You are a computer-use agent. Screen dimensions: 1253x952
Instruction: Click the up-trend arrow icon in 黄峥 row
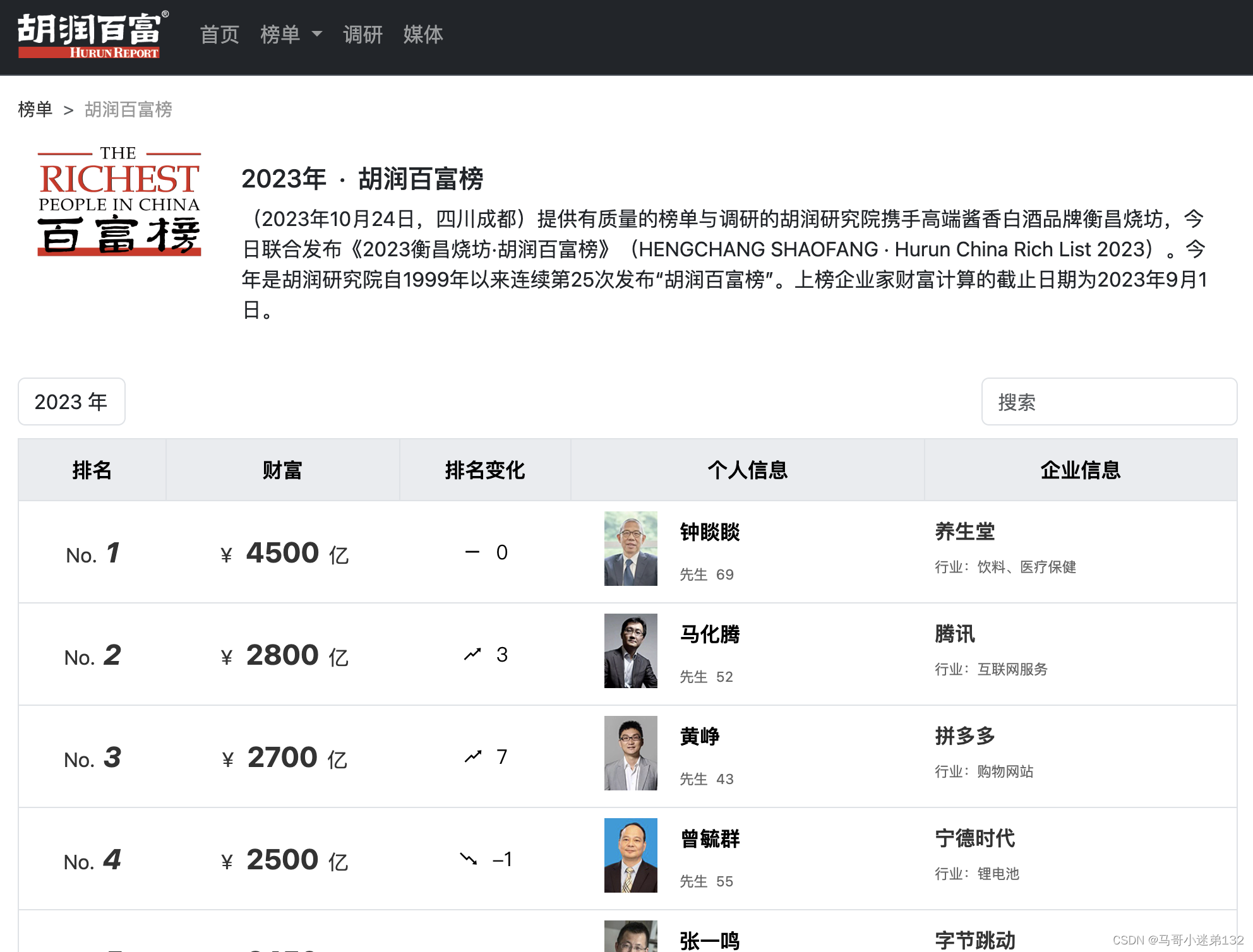point(473,756)
